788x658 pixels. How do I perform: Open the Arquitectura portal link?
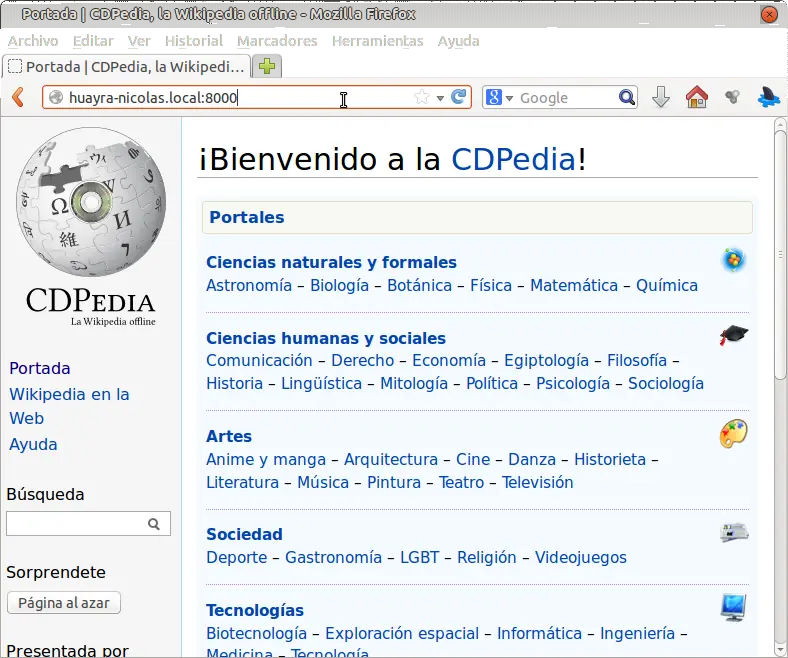[390, 459]
